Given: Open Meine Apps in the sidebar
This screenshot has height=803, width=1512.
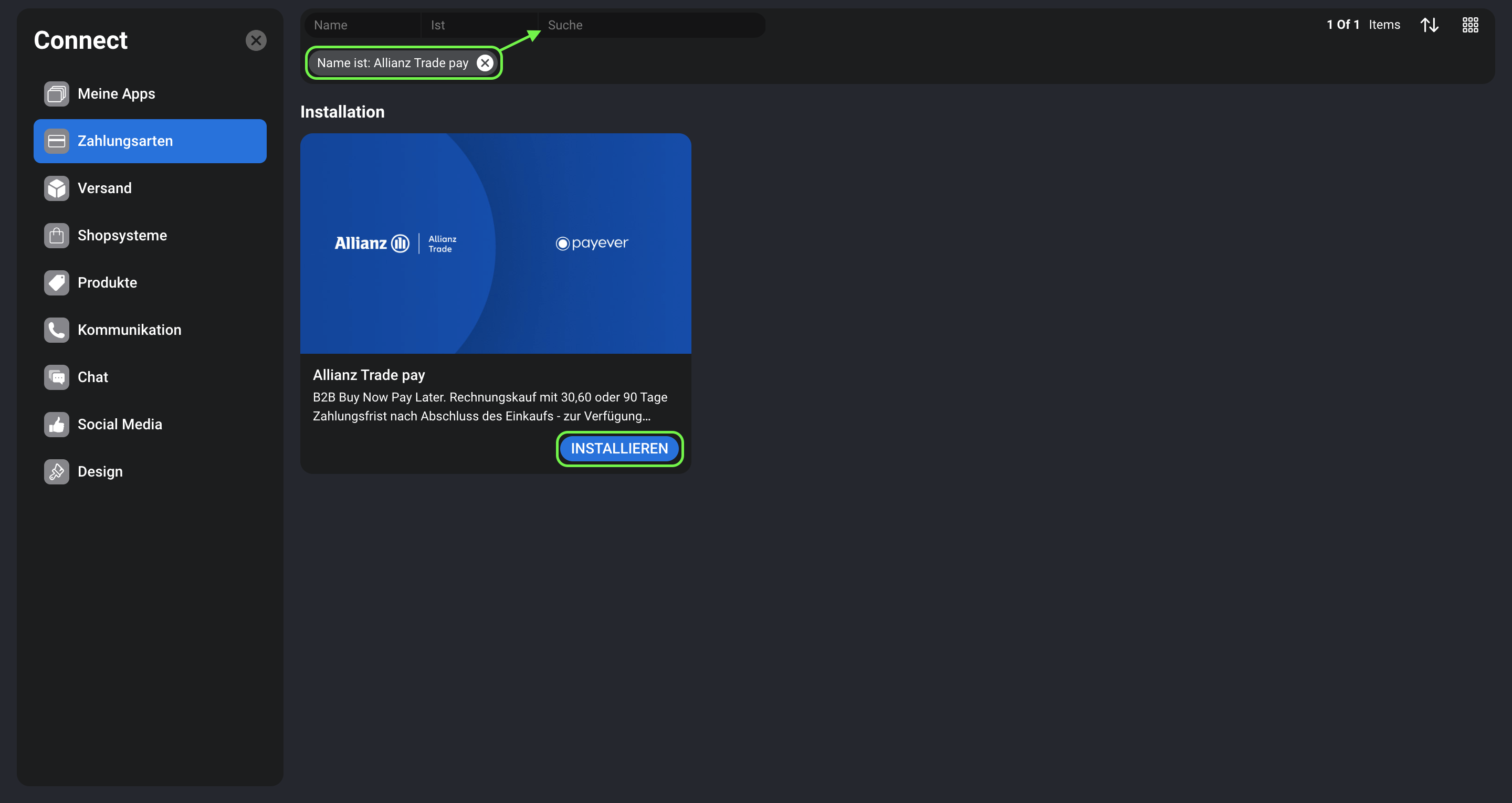Looking at the screenshot, I should (x=150, y=94).
